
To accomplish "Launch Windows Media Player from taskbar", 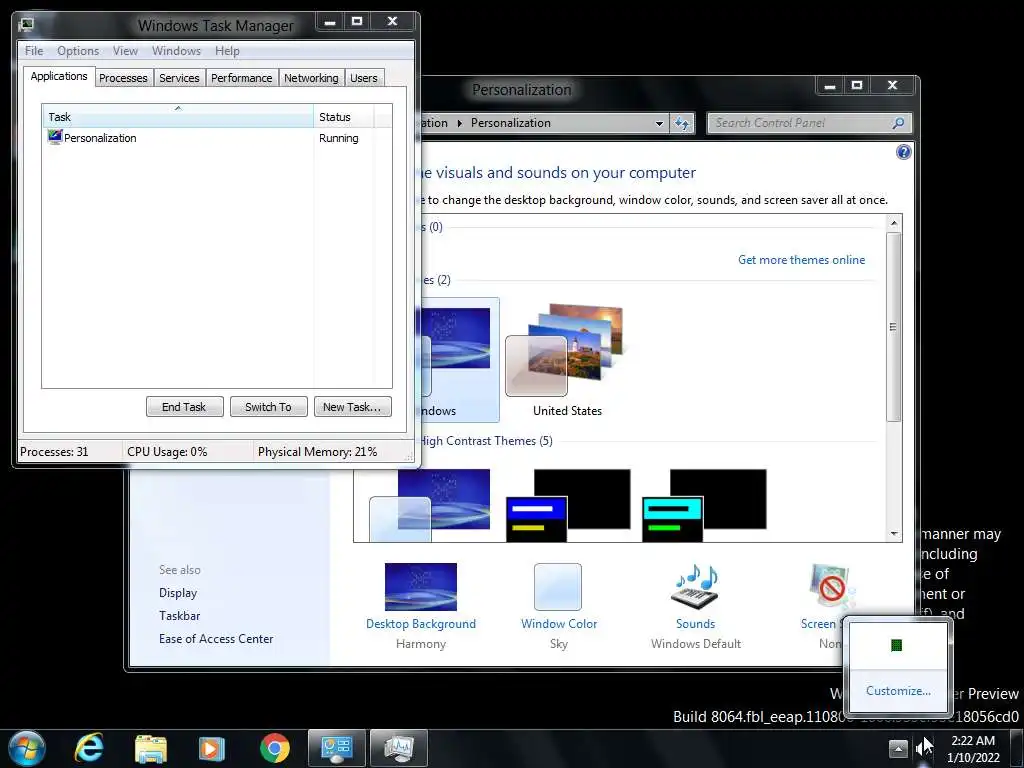I will pos(212,748).
